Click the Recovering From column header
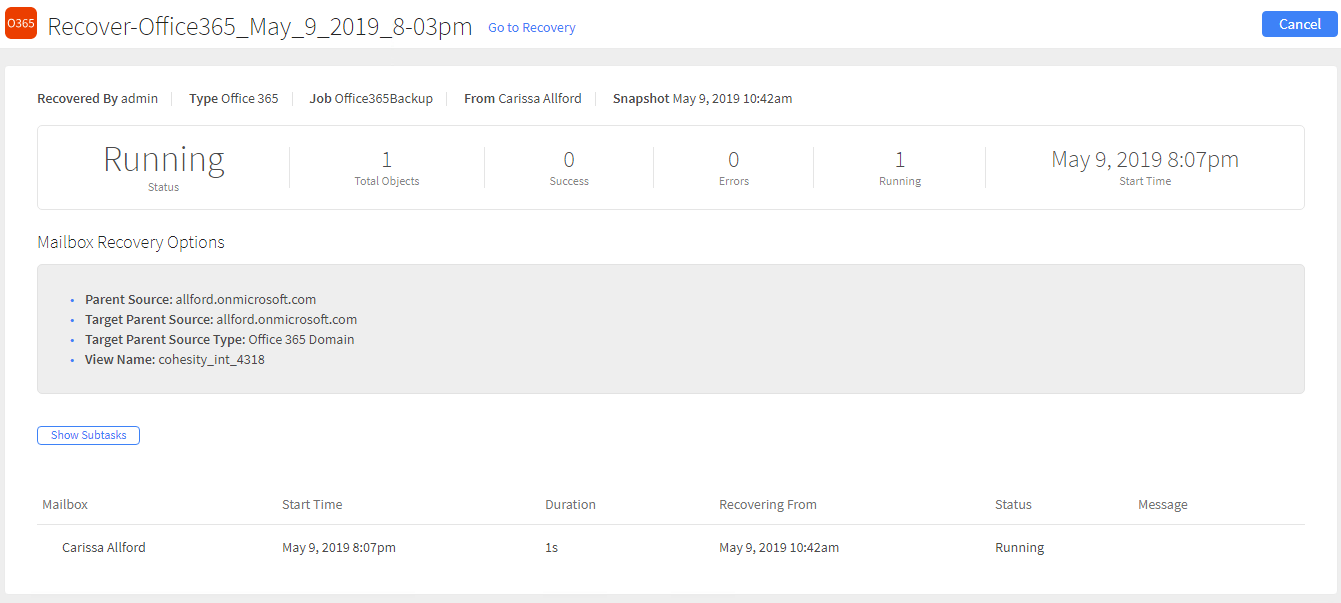The height and width of the screenshot is (603, 1341). click(768, 505)
